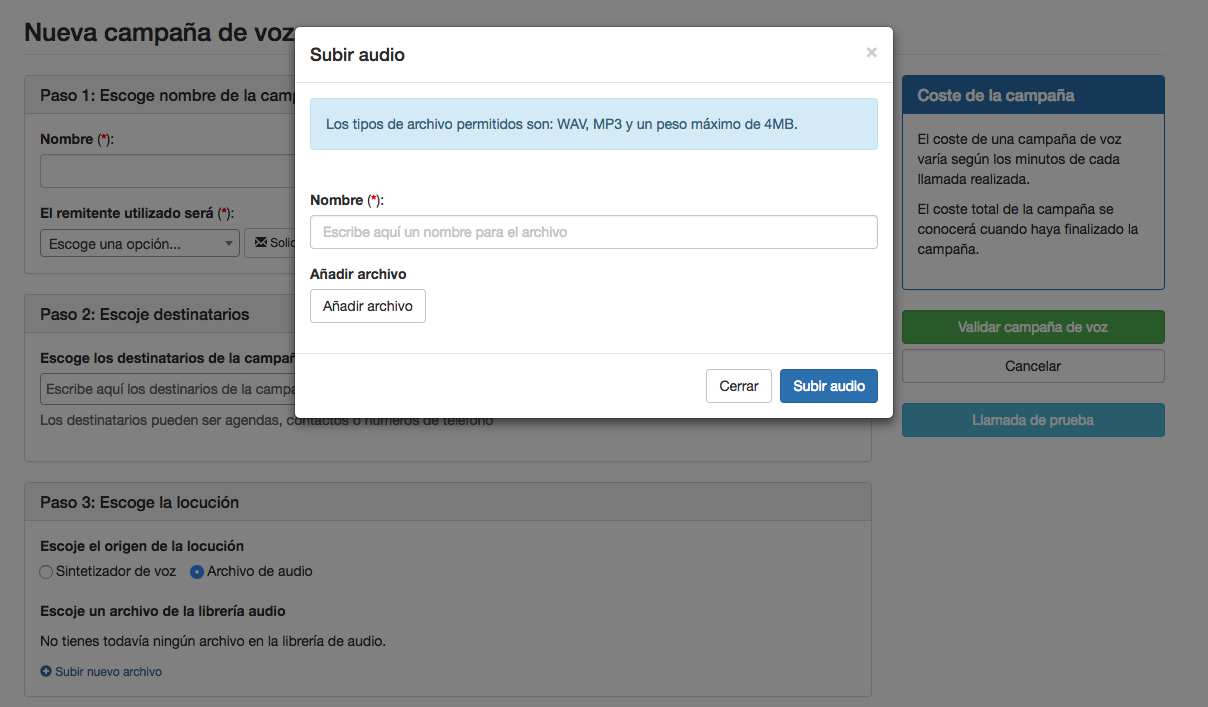Image resolution: width=1208 pixels, height=707 pixels.
Task: Start a Llamada de prueba
Action: (x=1032, y=420)
